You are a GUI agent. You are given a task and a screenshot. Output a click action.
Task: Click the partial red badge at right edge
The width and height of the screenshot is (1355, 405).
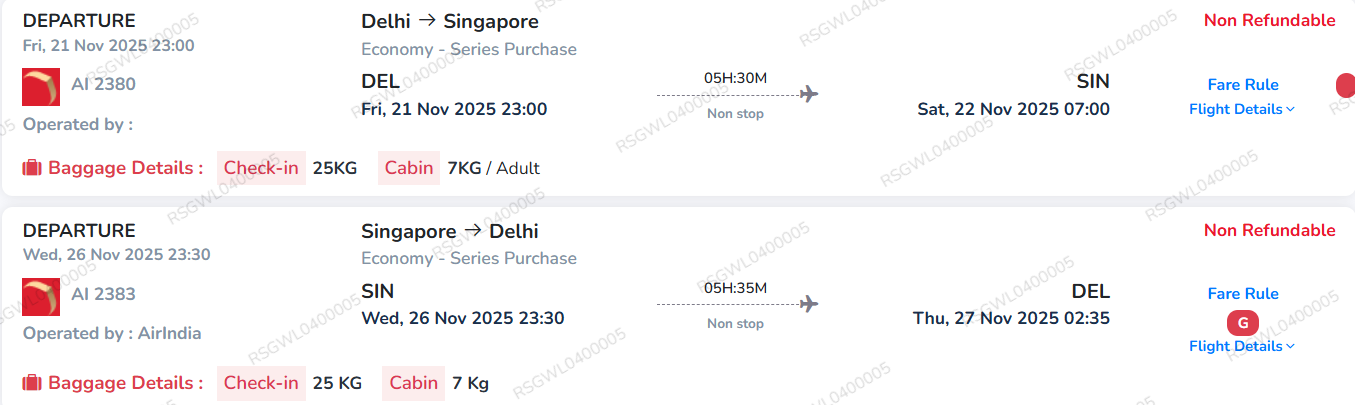coord(1346,86)
